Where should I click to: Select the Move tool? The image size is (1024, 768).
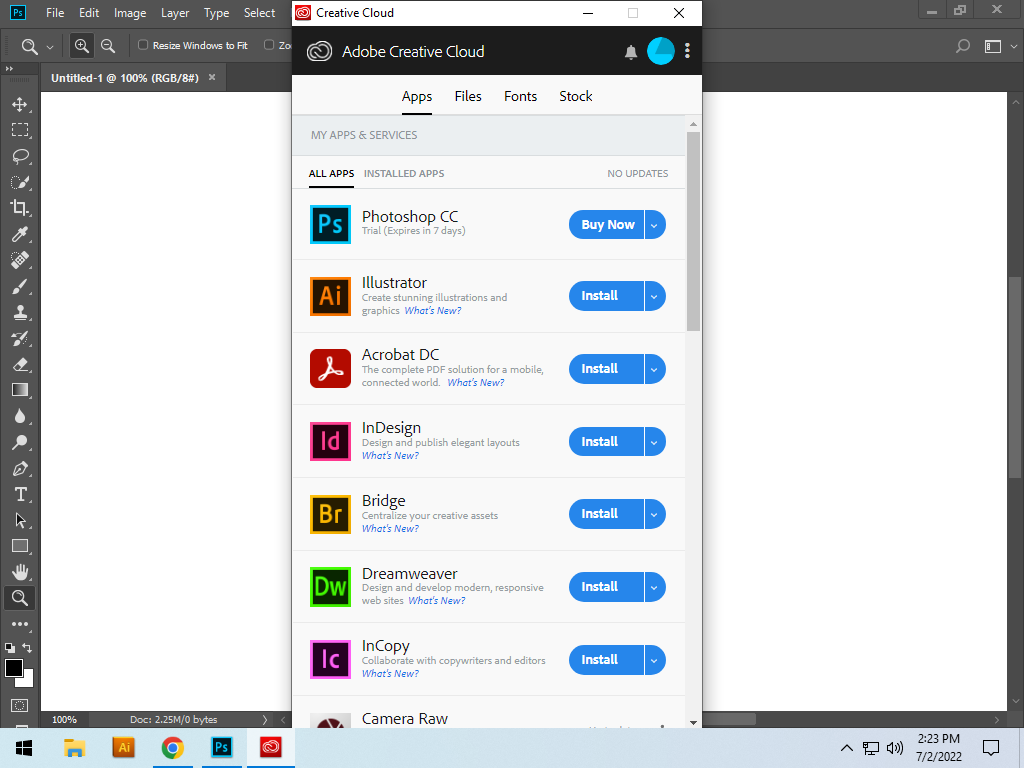20,103
